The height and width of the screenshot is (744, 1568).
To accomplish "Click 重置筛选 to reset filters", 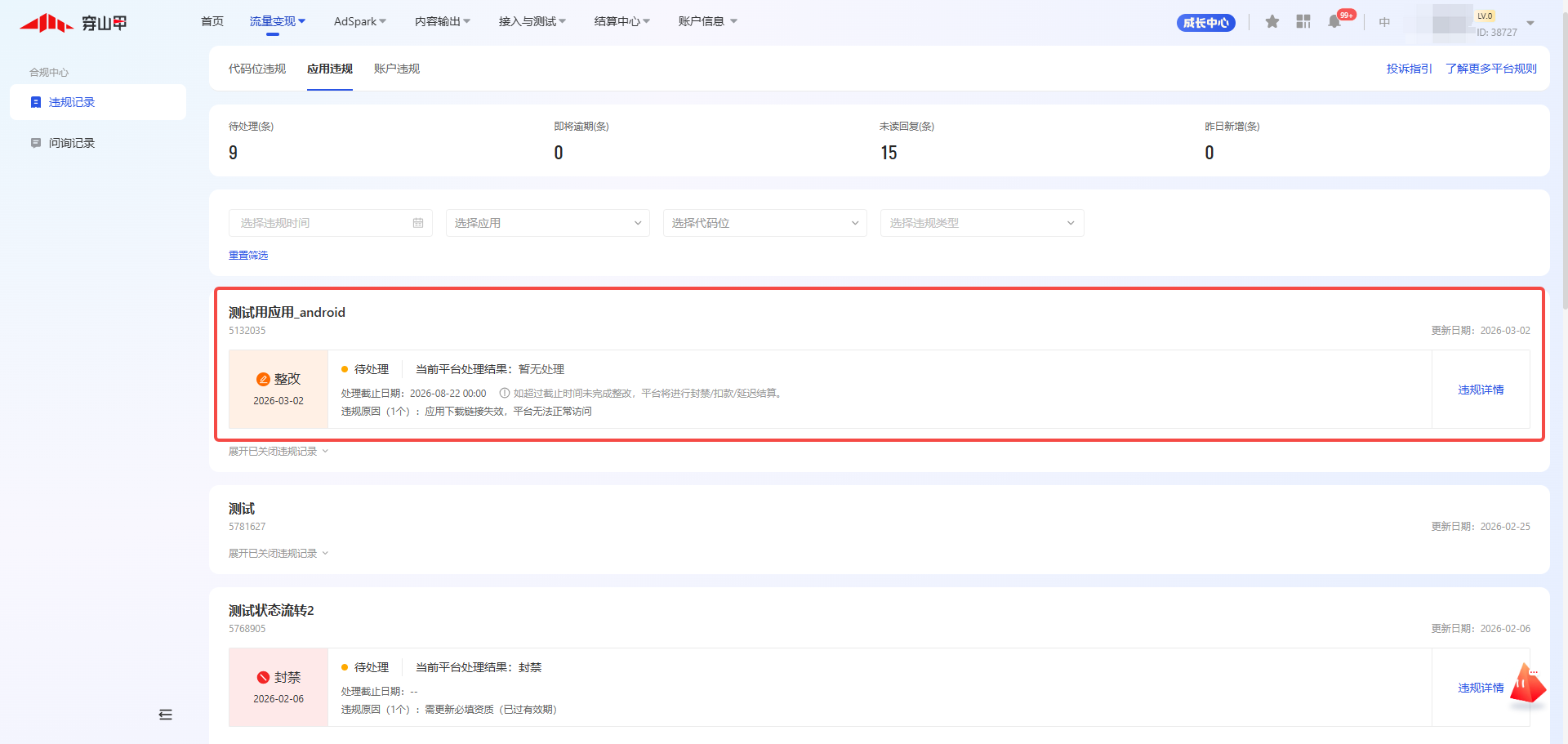I will (x=248, y=255).
